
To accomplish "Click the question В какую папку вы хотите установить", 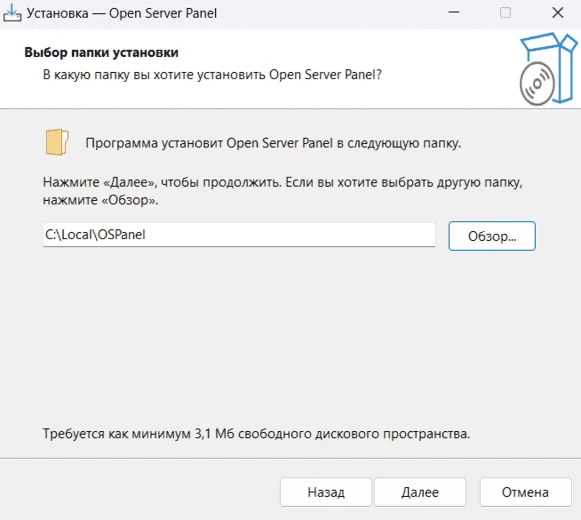I will (212, 74).
